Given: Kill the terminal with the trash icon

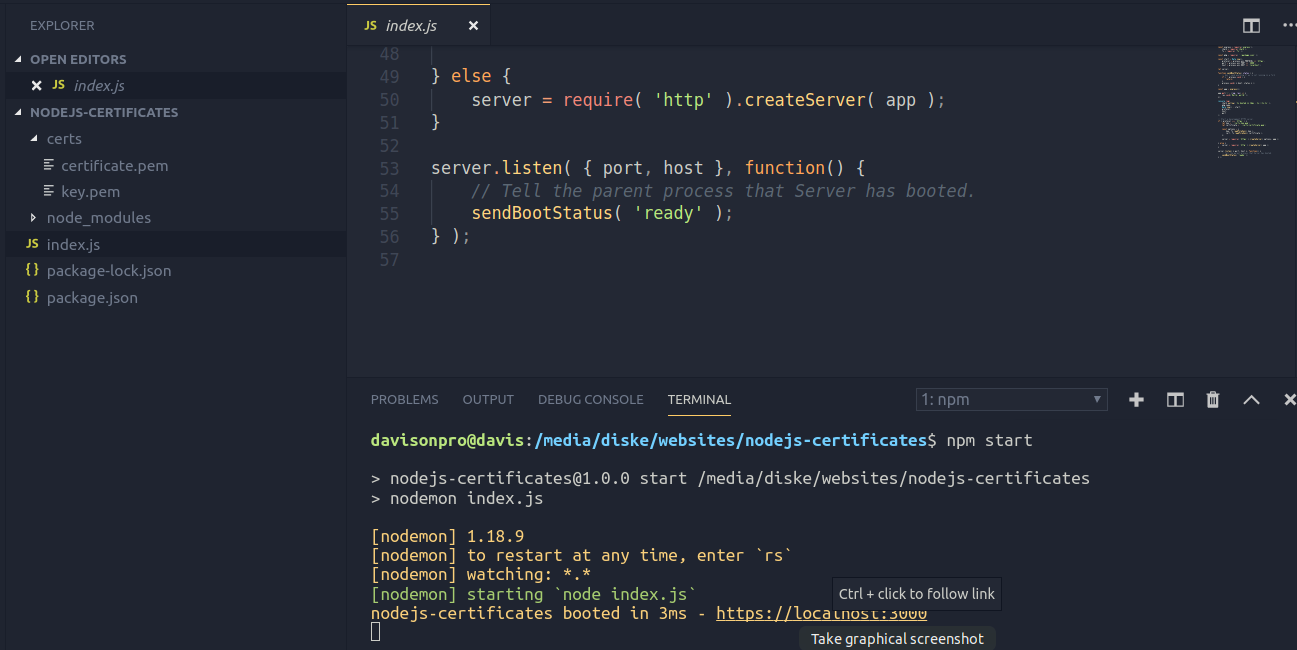Looking at the screenshot, I should coord(1212,399).
